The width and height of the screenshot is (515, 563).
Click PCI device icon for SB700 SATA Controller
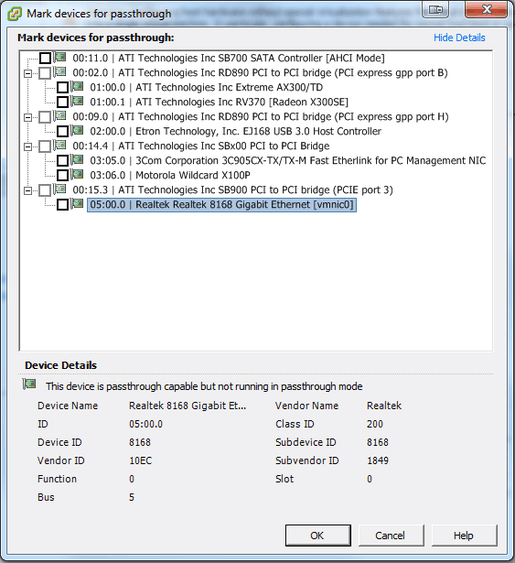(x=60, y=57)
